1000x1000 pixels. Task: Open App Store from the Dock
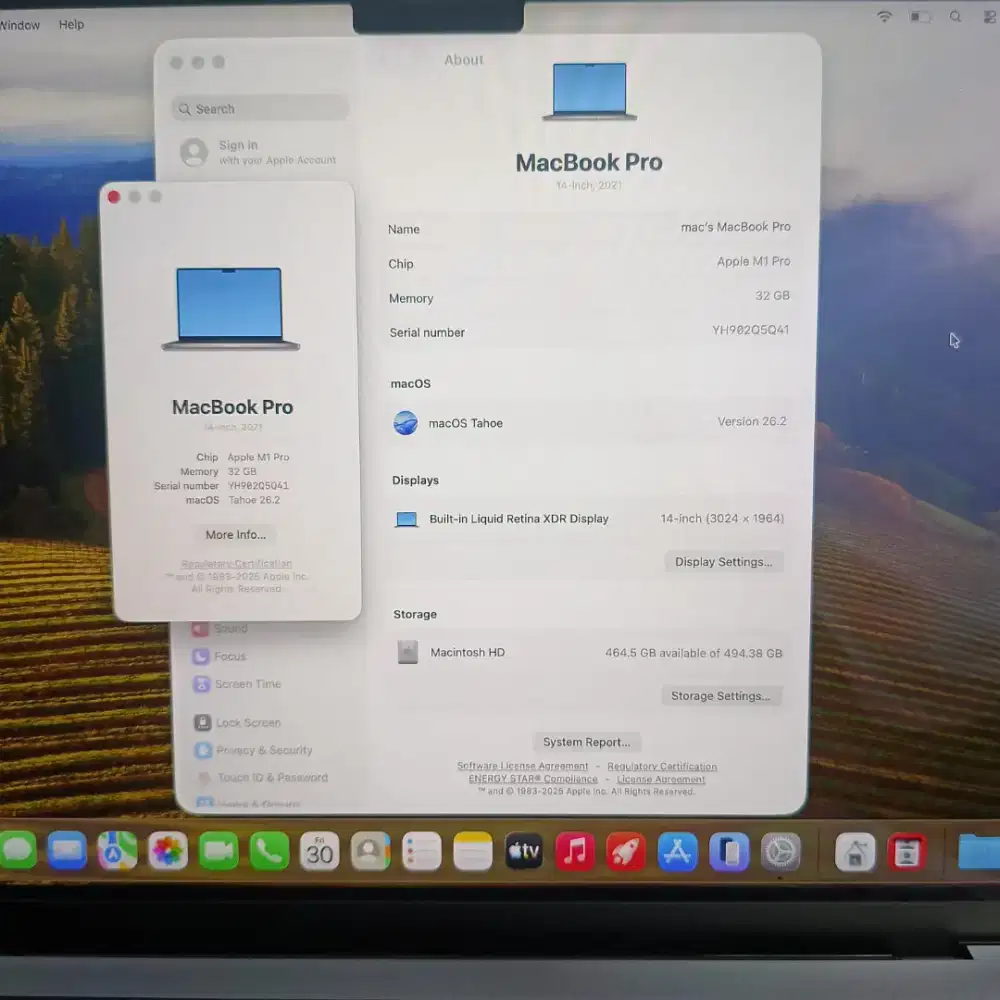pos(676,851)
